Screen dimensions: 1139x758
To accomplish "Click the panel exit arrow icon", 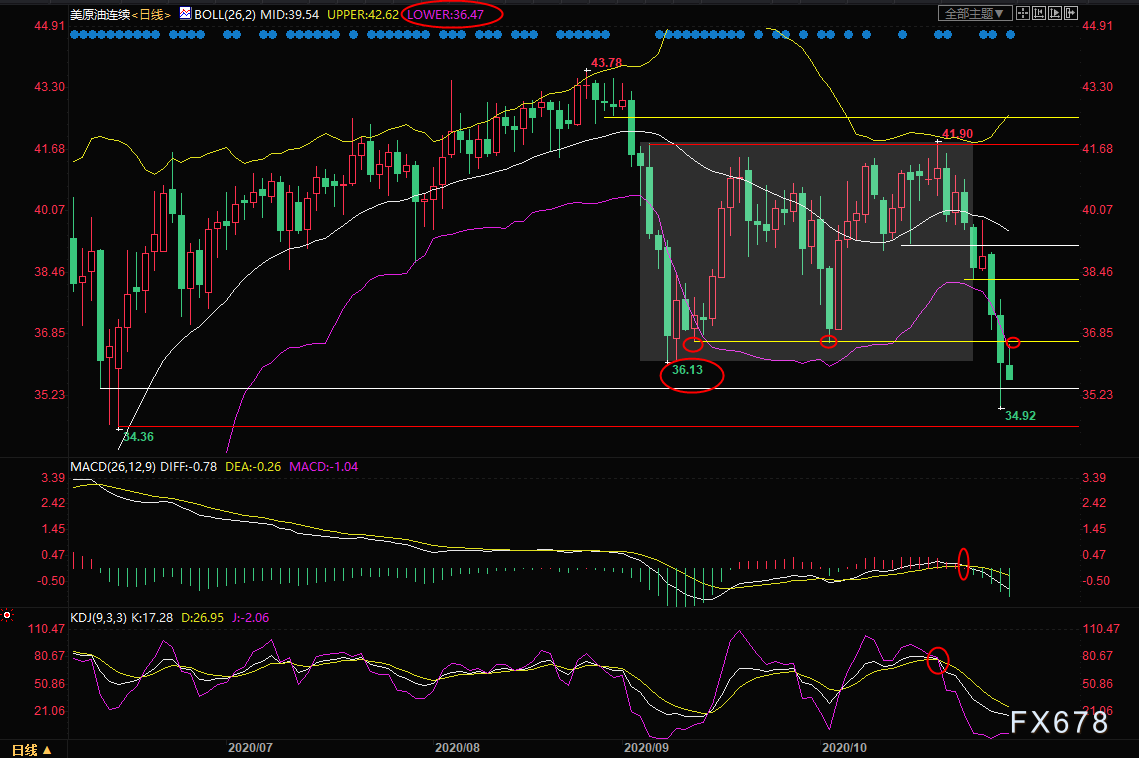I will pos(1071,13).
